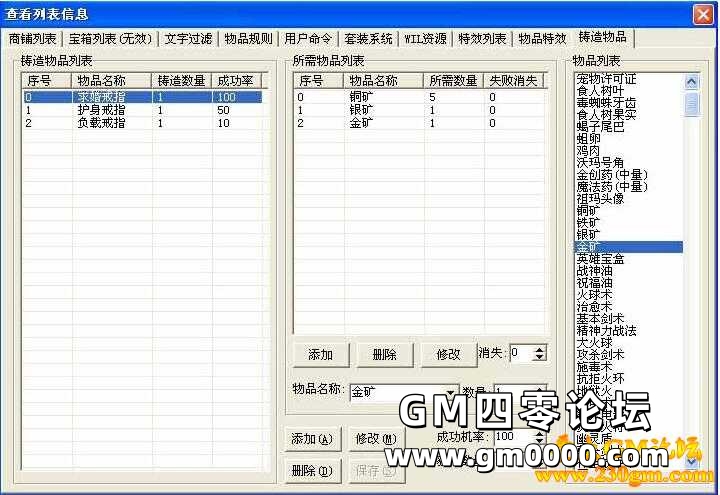This screenshot has height=495, width=720.
Task: Click 删除 below the 所需物品列表 table
Action: pos(384,354)
